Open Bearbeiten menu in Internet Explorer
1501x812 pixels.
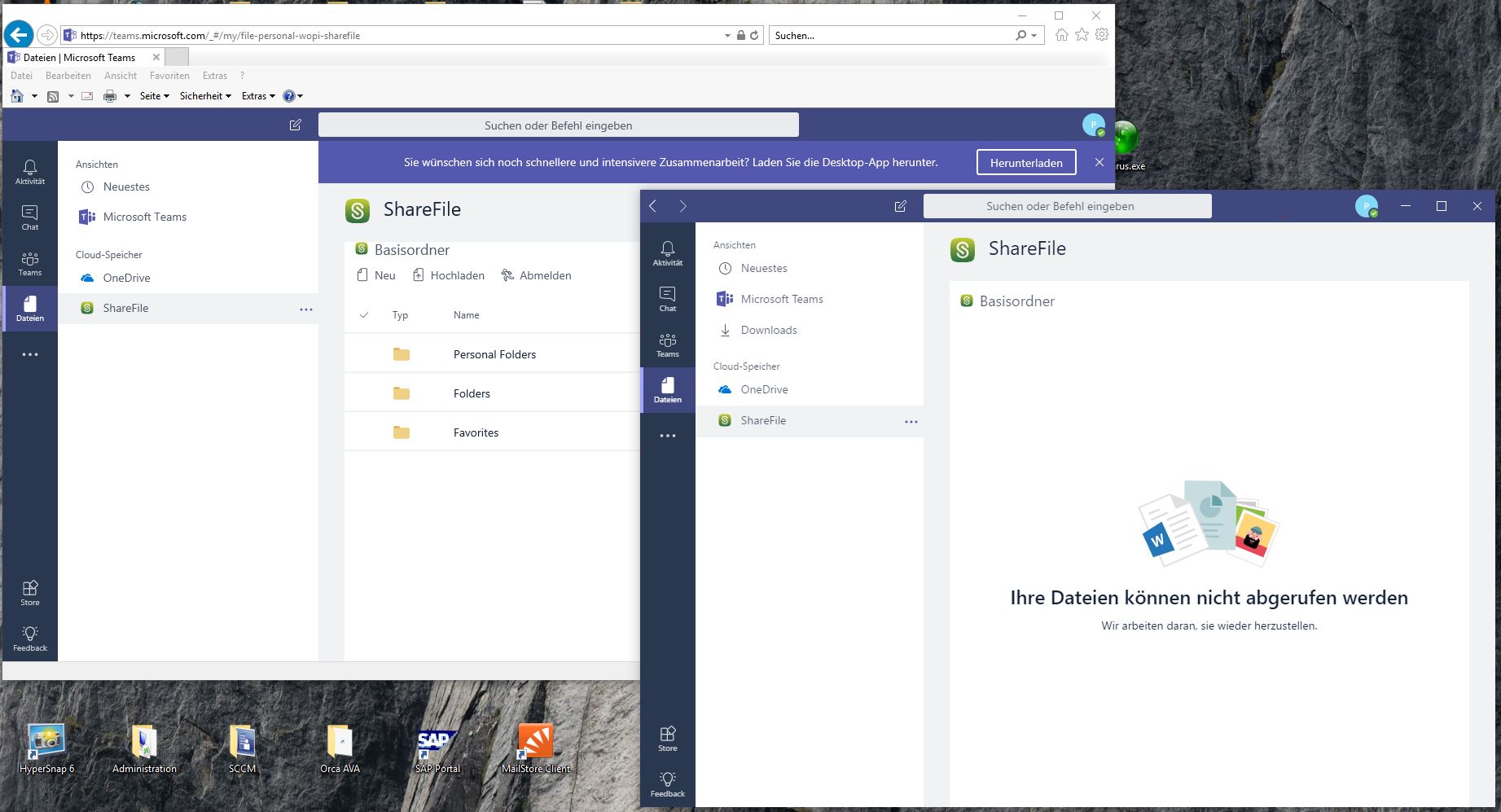coord(68,76)
